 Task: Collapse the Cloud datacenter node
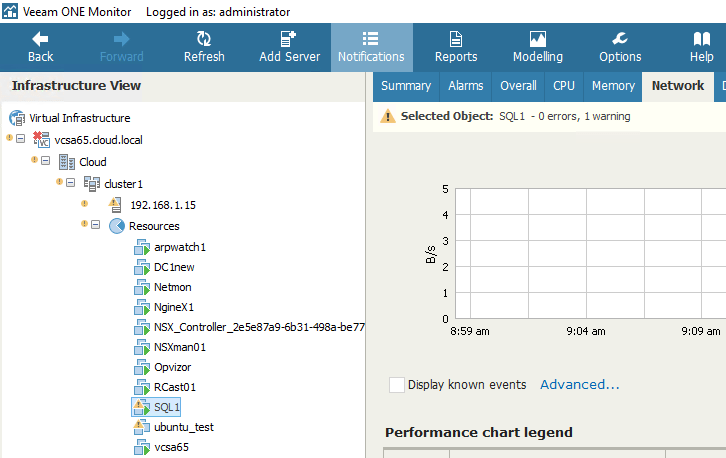(46, 161)
